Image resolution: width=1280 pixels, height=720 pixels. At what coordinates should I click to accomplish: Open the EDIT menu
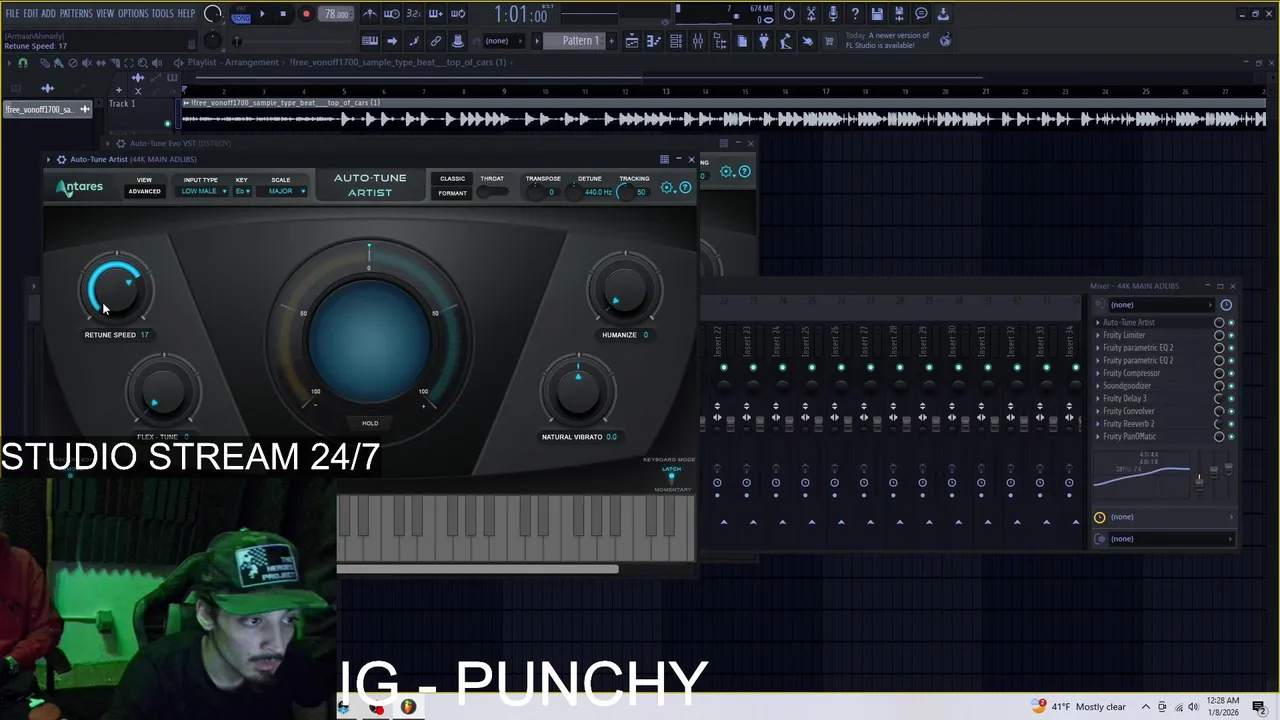coord(31,14)
